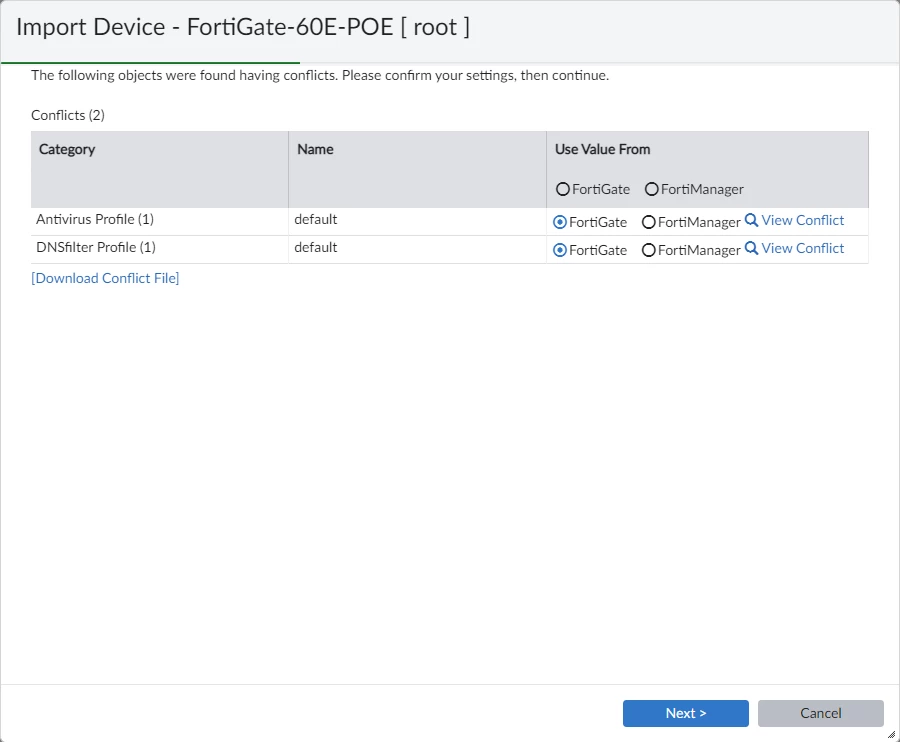Click default name in DNSfilter Profile row

point(316,247)
